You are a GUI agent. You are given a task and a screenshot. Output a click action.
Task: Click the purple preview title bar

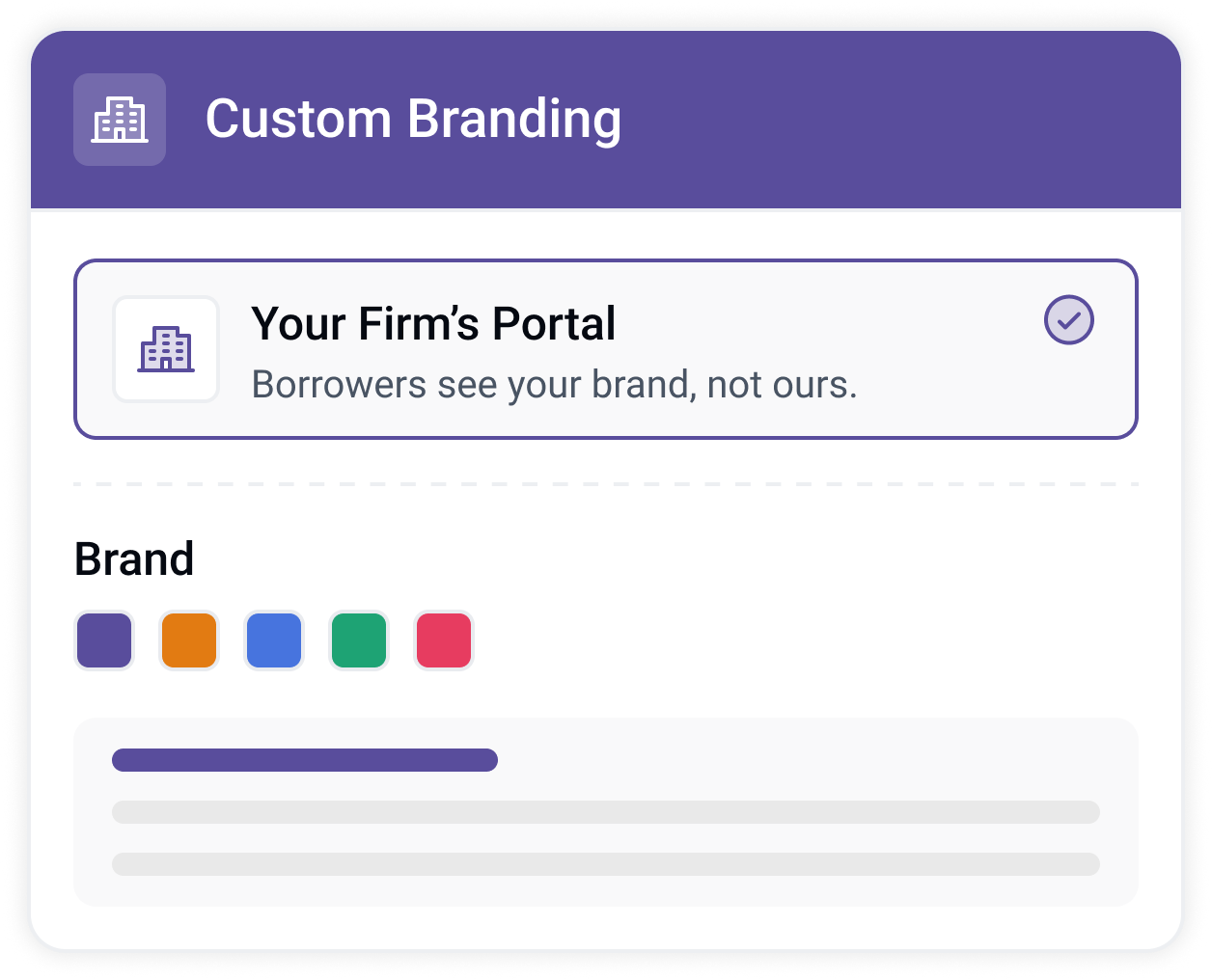pyautogui.click(x=305, y=760)
